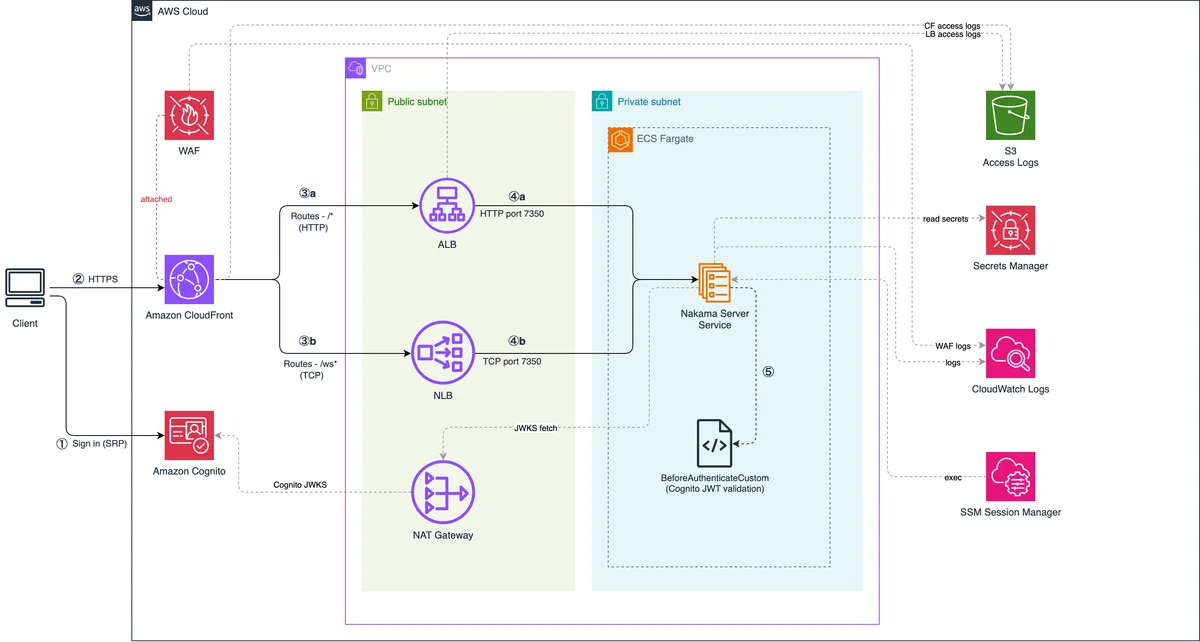Click the Private subnet lock icon
This screenshot has height=642, width=1200.
pyautogui.click(x=602, y=101)
